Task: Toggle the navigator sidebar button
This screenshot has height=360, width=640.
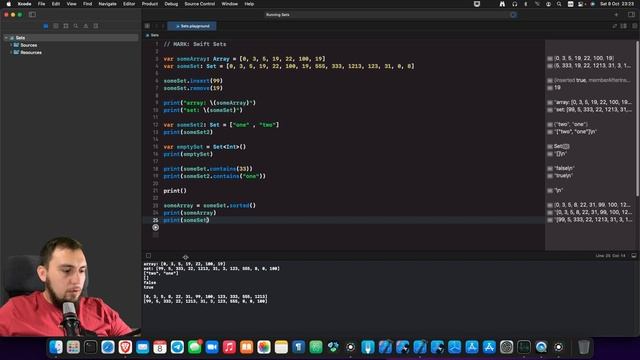Action: pos(32,15)
